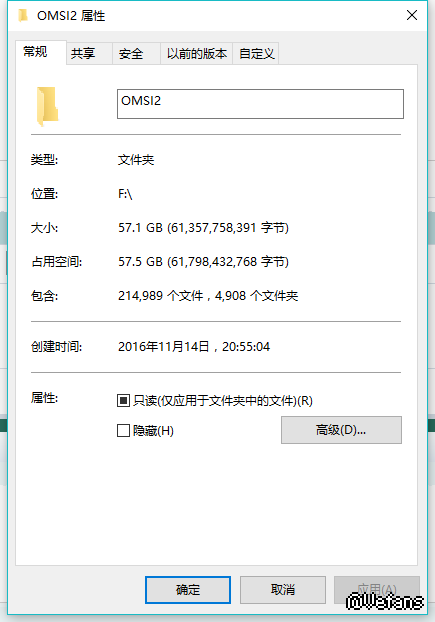Open the 自定义 tab

(x=256, y=54)
